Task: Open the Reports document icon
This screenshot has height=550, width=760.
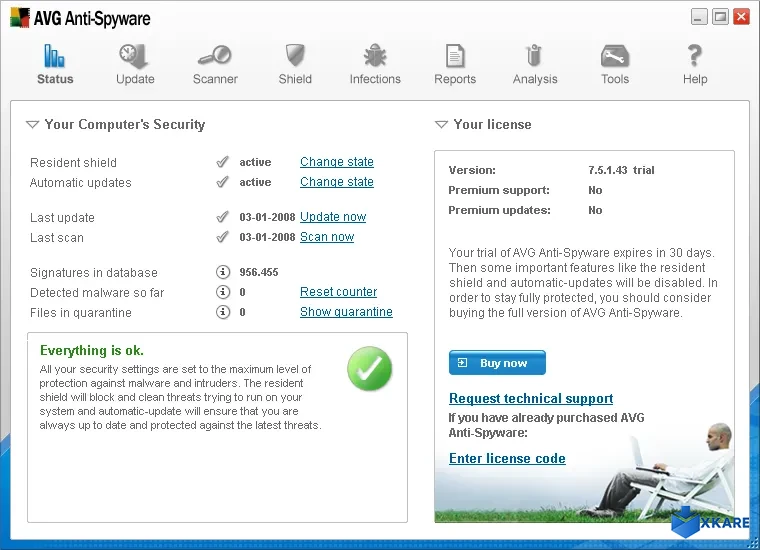Action: 455,56
